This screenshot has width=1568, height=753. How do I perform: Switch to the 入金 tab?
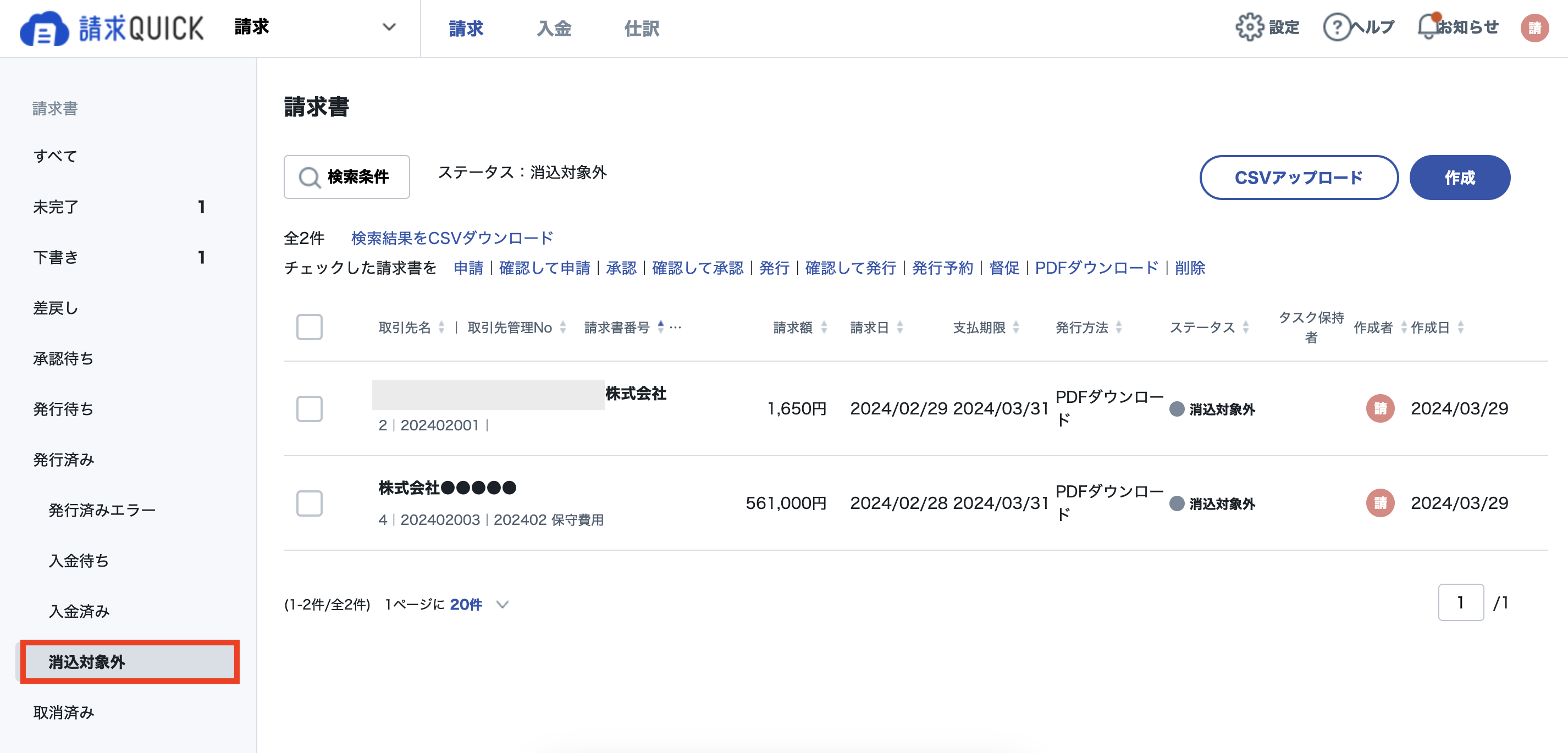click(x=554, y=28)
